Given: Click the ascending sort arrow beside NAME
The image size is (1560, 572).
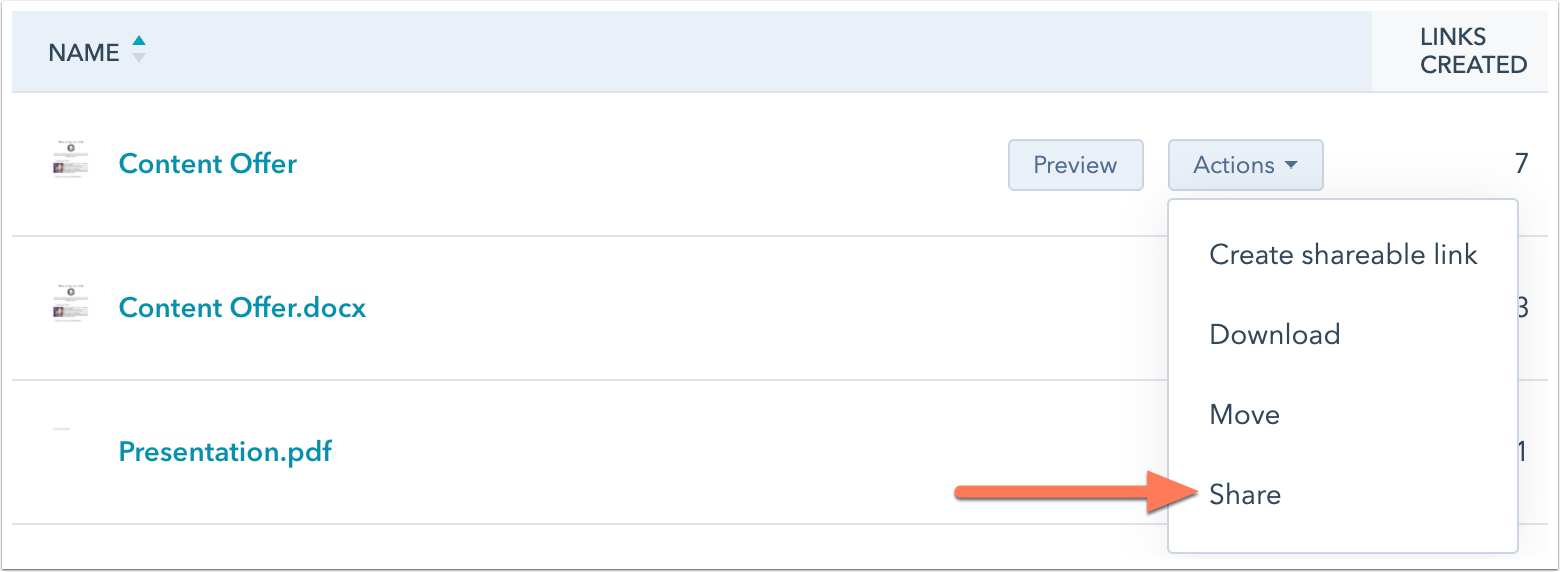Looking at the screenshot, I should [x=139, y=41].
